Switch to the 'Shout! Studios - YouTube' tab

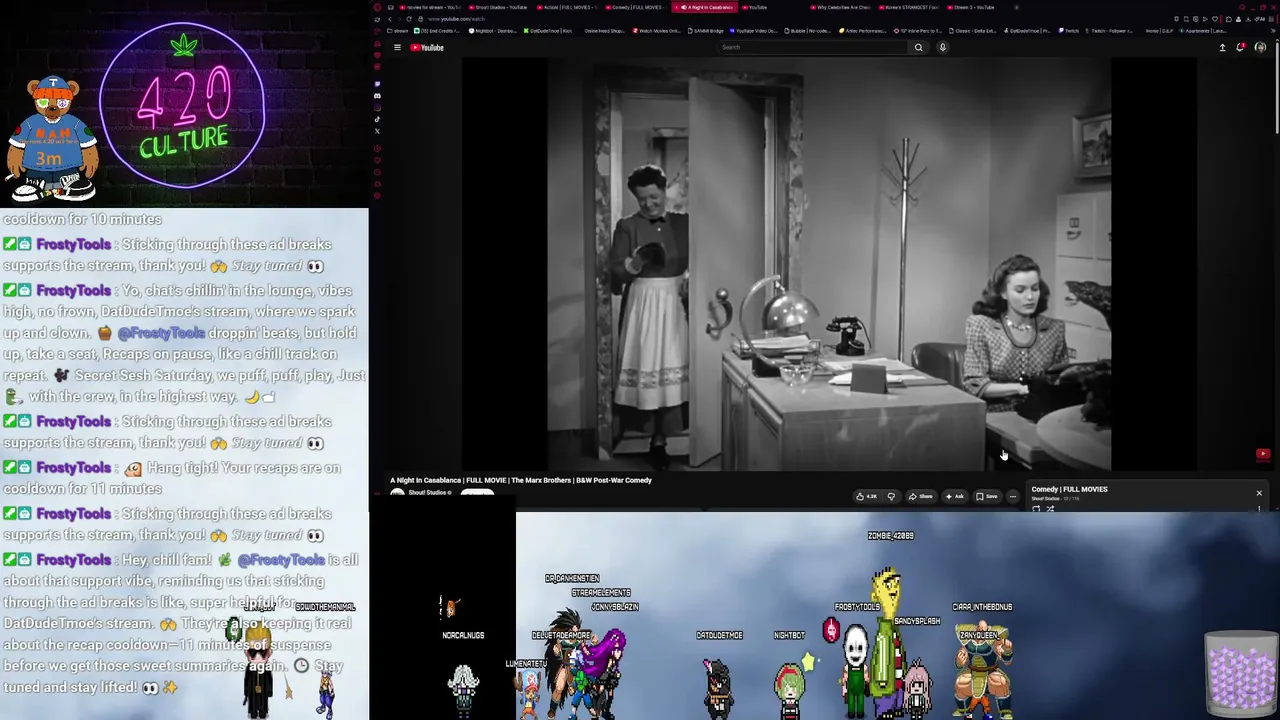499,7
